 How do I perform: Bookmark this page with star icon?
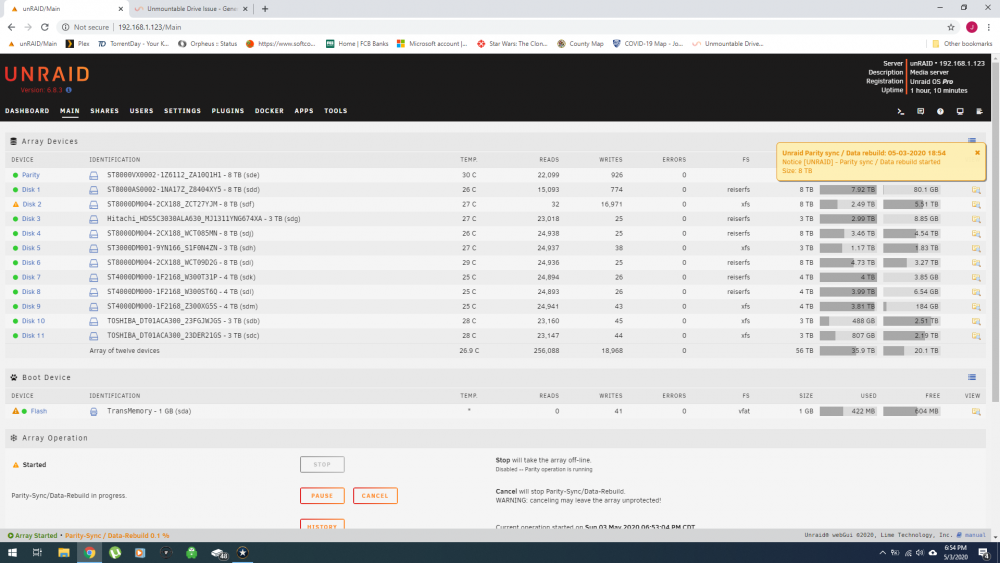[x=951, y=27]
